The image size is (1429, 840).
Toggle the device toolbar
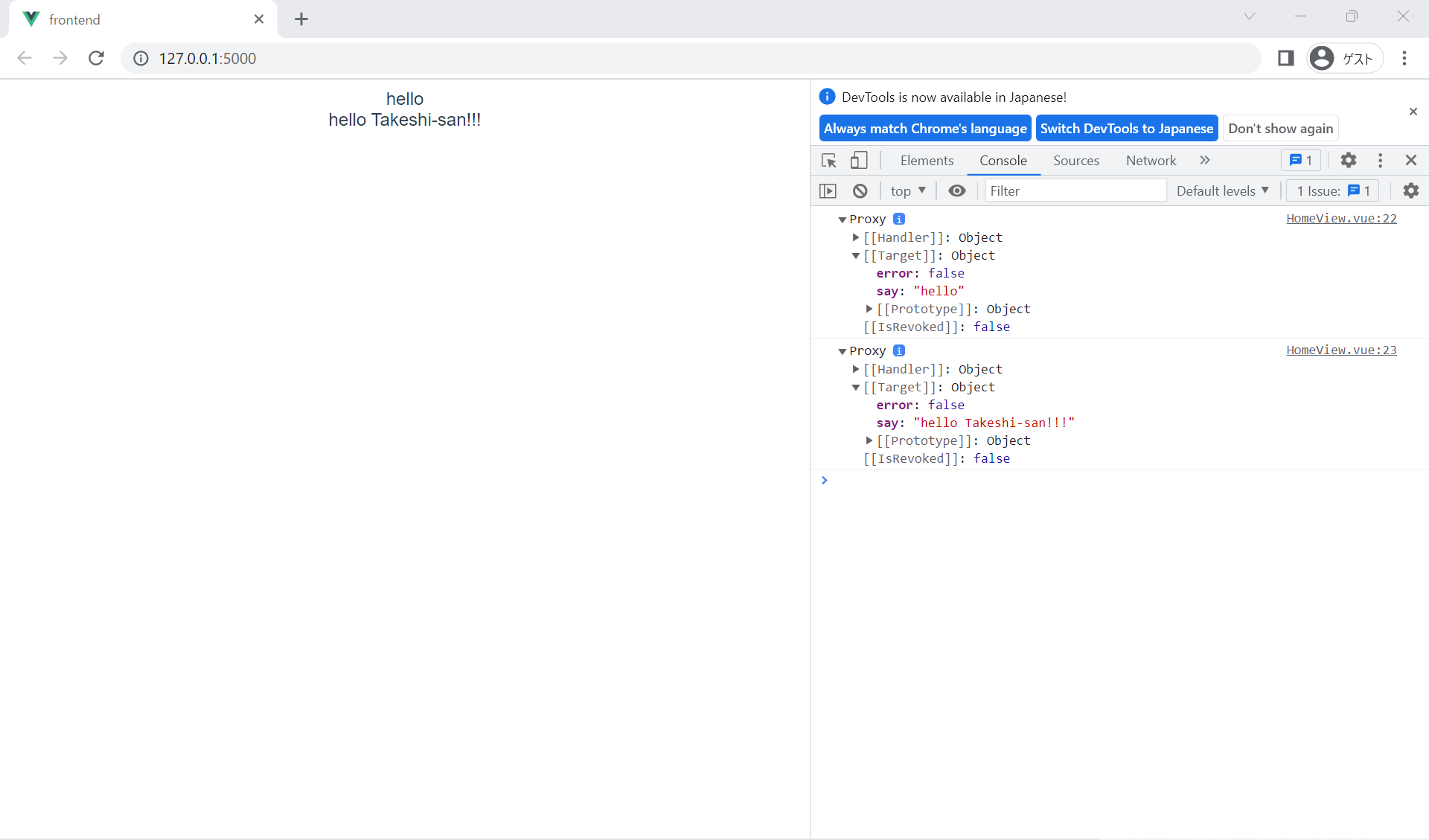click(860, 160)
